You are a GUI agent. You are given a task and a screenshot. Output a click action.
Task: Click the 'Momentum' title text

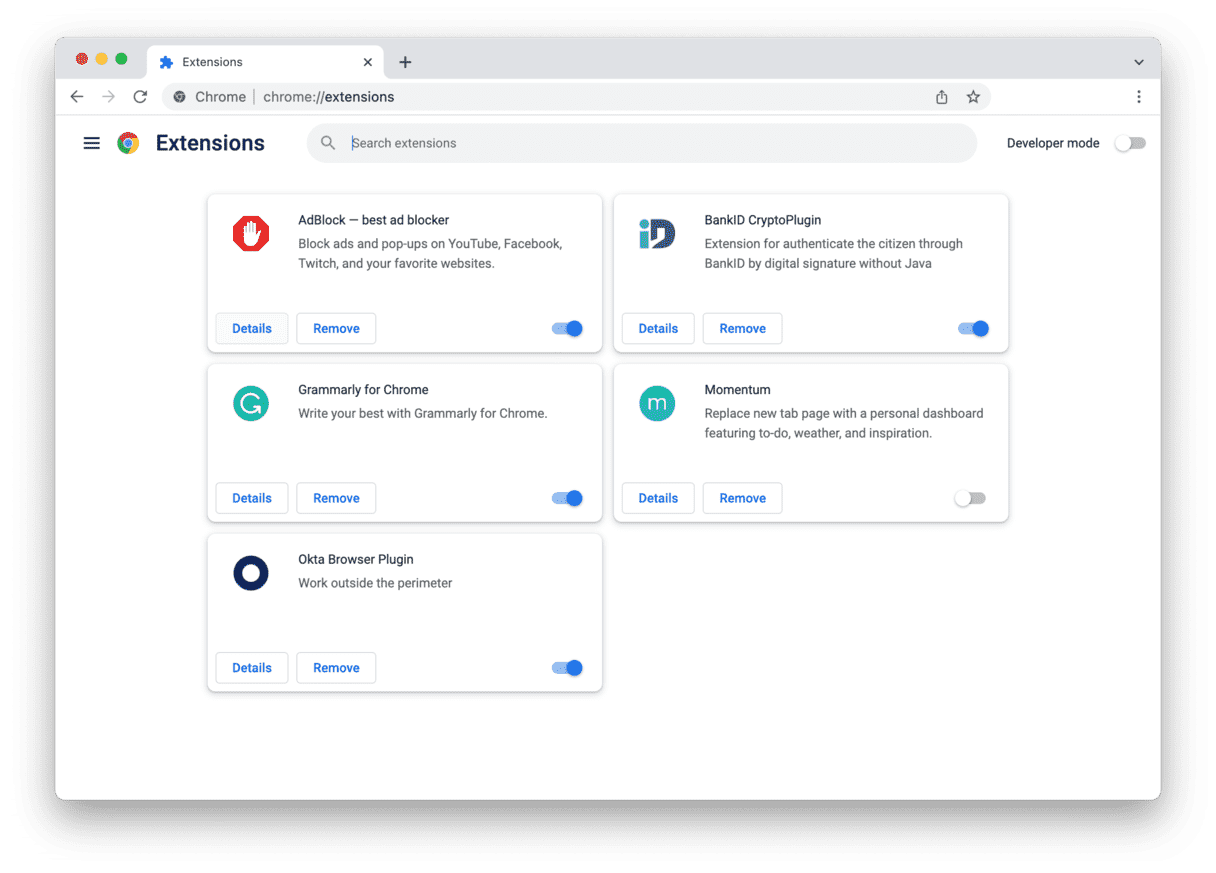[738, 390]
